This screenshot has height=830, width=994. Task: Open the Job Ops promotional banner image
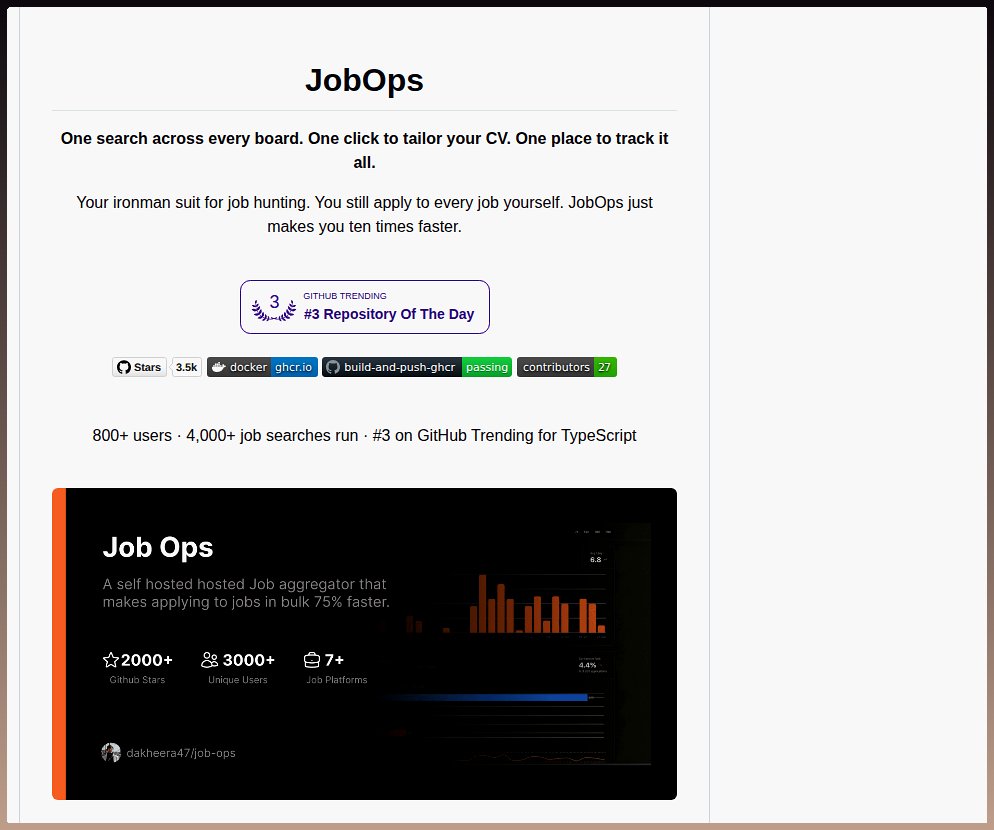[x=365, y=644]
